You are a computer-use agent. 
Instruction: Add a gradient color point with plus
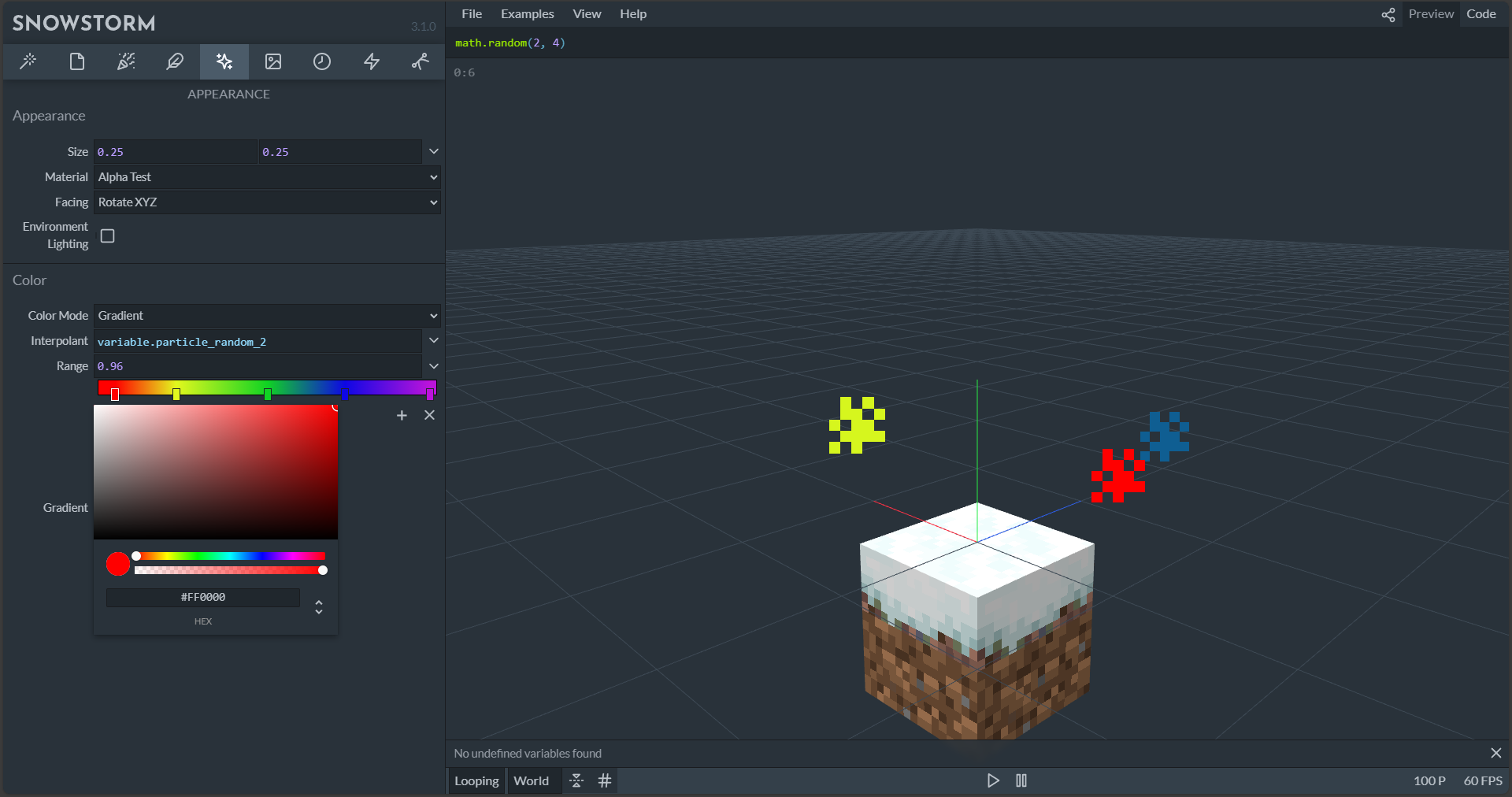click(x=402, y=415)
